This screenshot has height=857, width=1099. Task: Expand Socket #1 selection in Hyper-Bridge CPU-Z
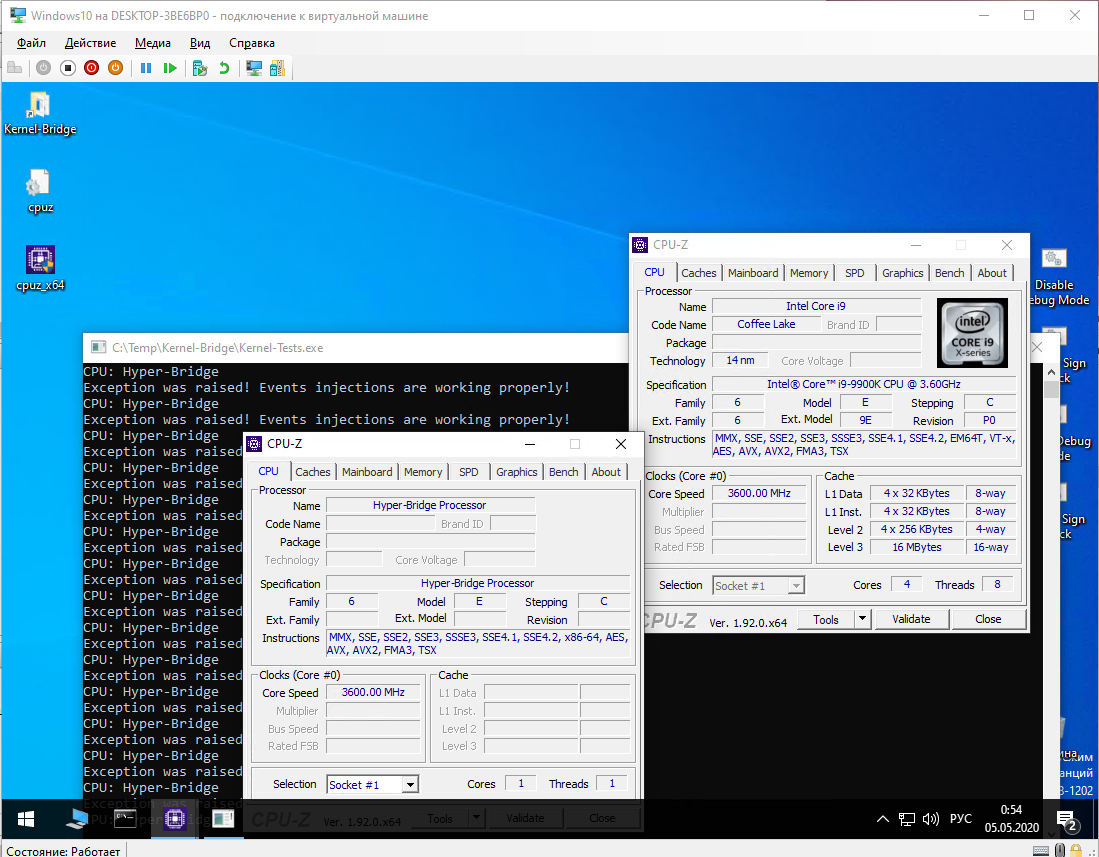(x=410, y=785)
